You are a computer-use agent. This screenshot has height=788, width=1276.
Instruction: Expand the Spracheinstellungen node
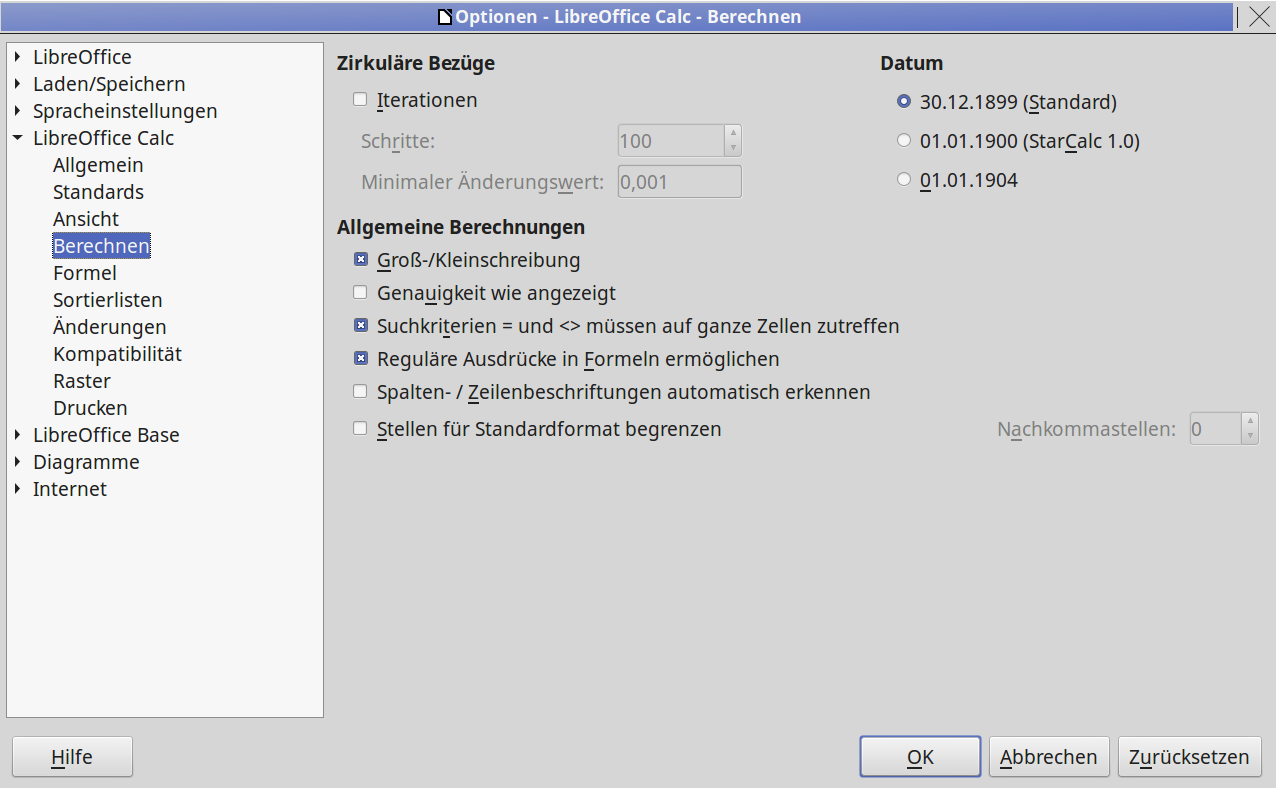coord(18,111)
